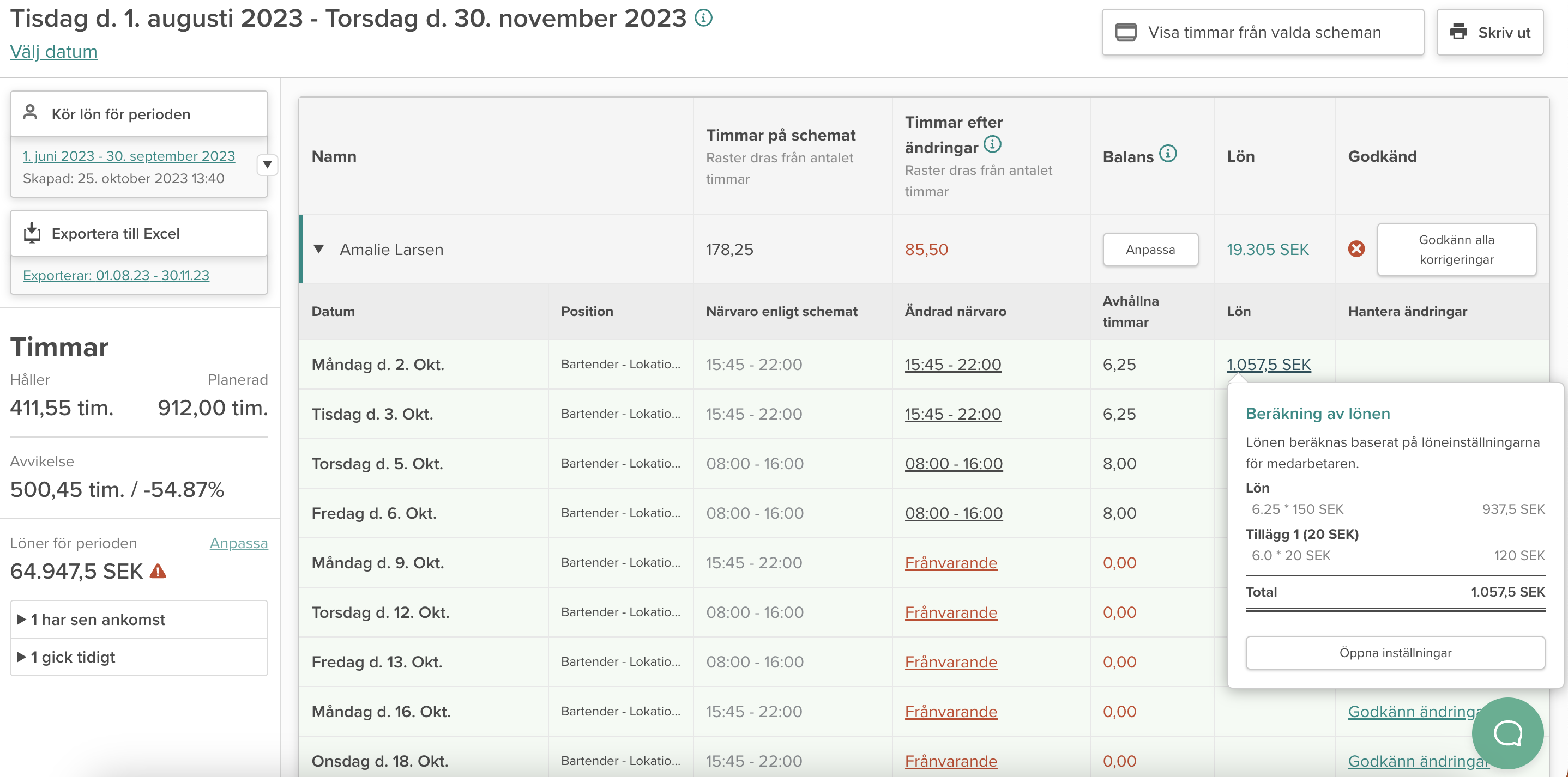Click Anpassa button in Balans column

pyautogui.click(x=1150, y=250)
